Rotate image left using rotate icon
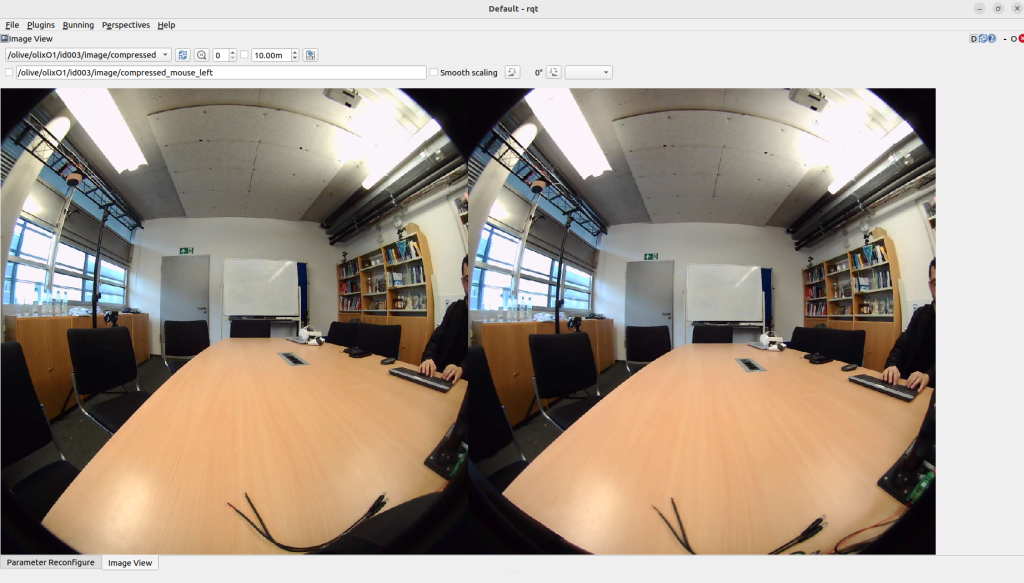This screenshot has width=1024, height=583. [512, 73]
